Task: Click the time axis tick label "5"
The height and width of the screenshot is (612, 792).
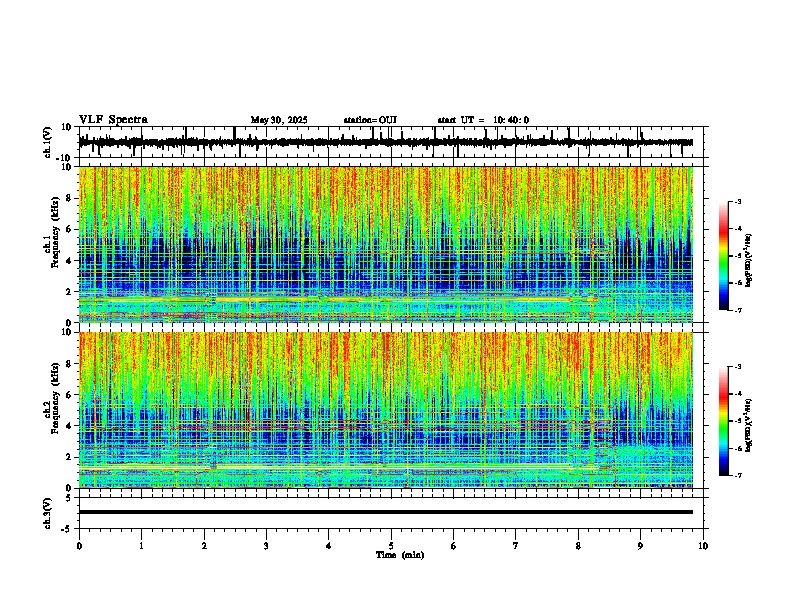Action: (x=391, y=546)
